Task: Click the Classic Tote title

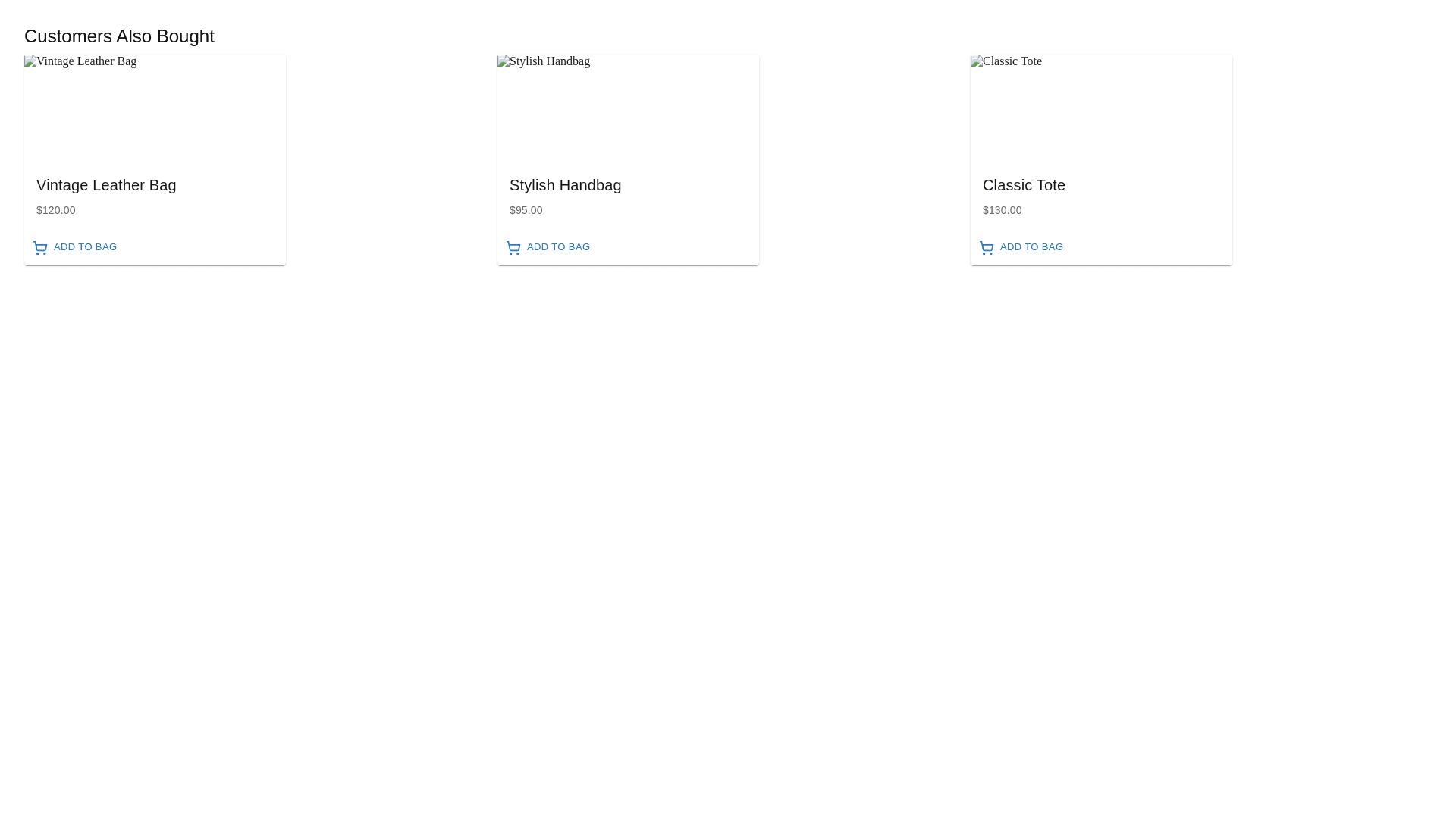Action: 1024,185
